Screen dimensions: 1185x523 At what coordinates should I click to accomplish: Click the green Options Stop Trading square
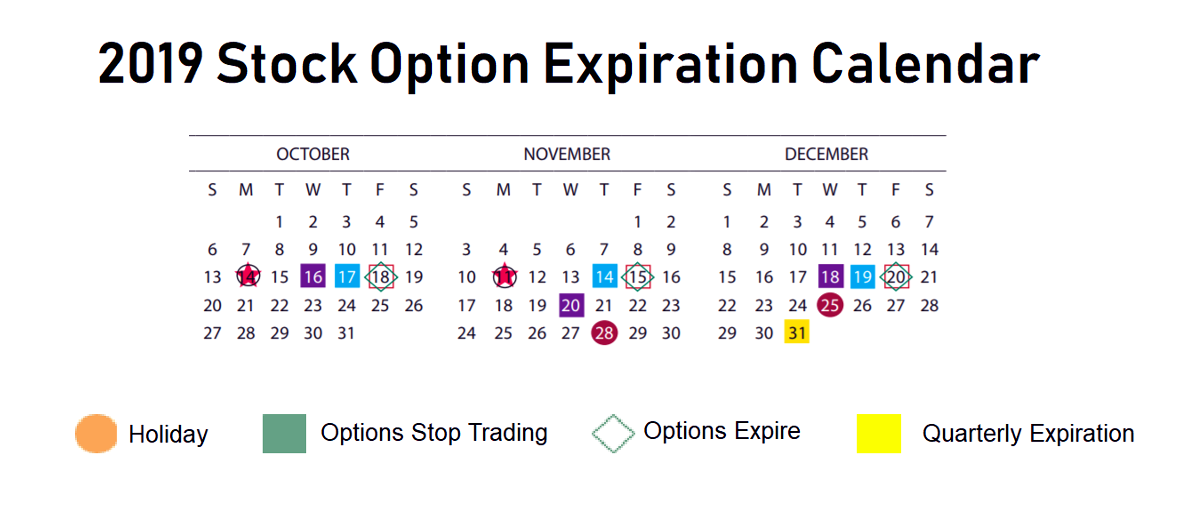click(284, 433)
